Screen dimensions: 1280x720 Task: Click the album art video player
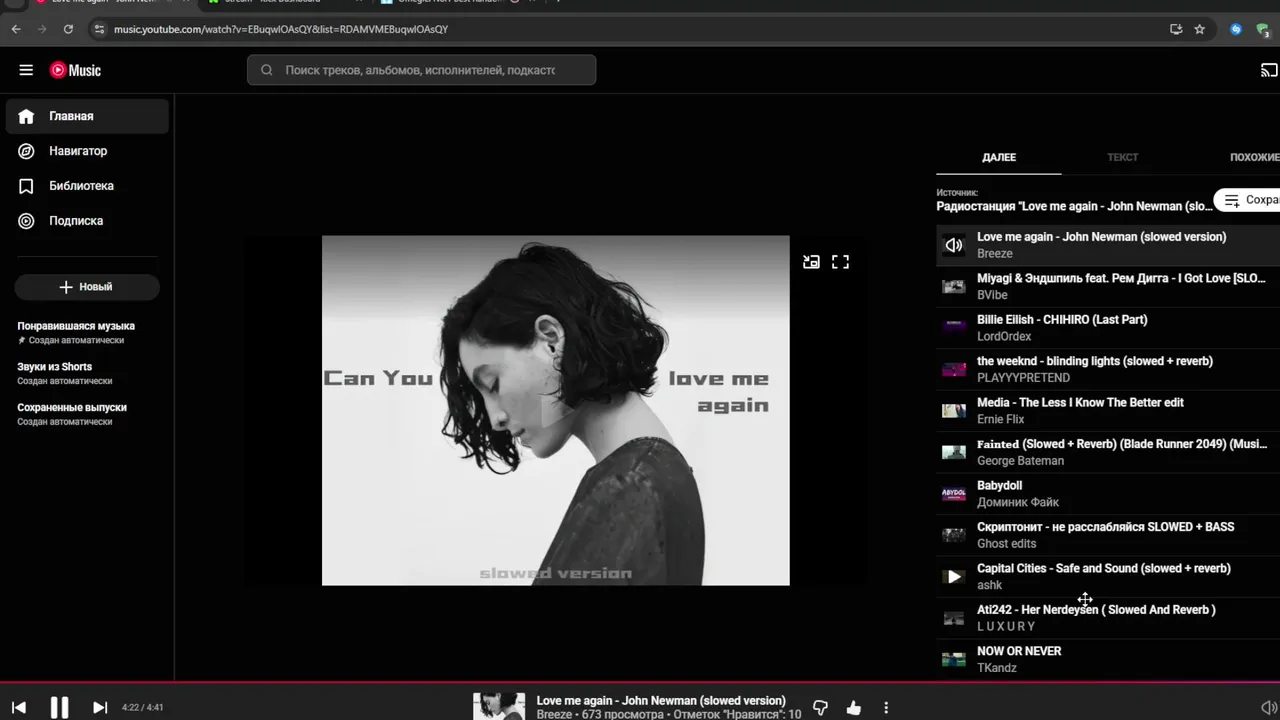556,410
